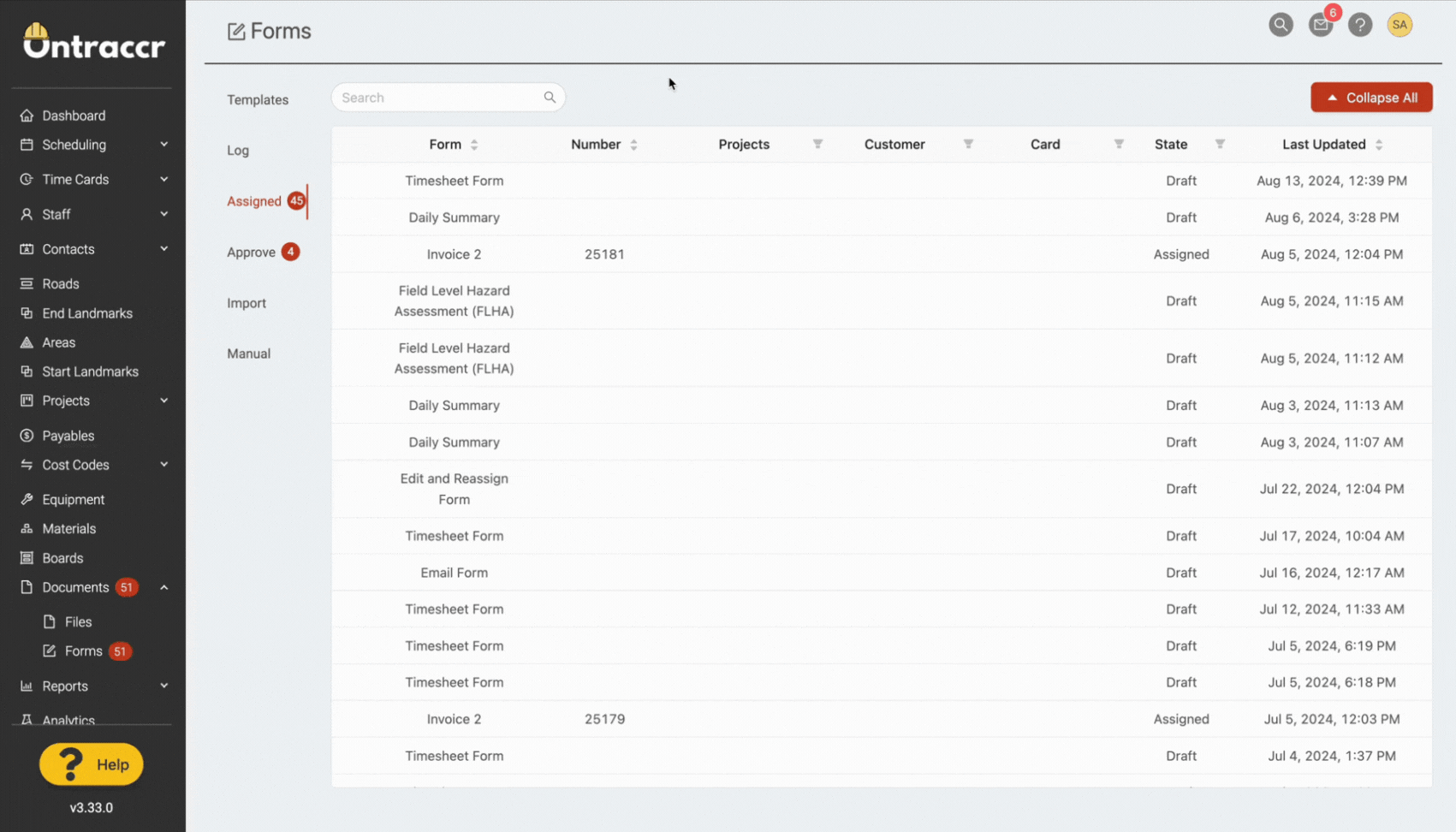Open the Manual tab
Image resolution: width=1456 pixels, height=832 pixels.
coord(249,354)
